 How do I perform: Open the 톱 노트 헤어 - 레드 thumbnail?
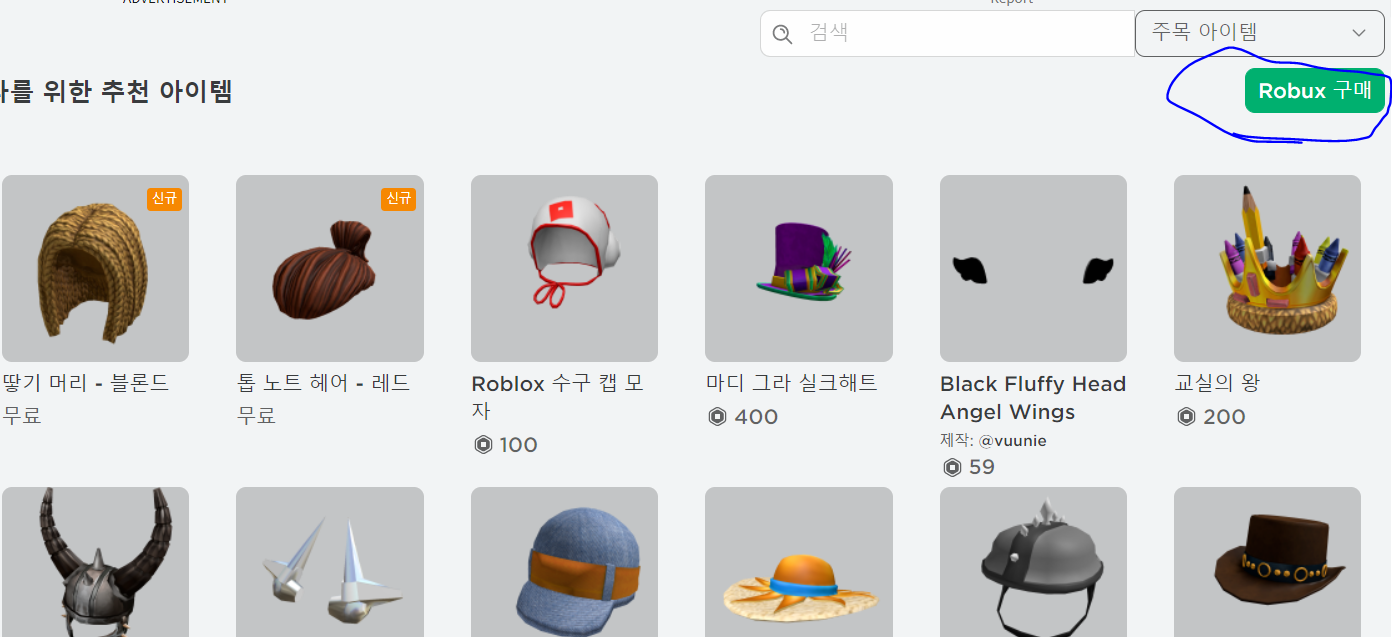(330, 268)
